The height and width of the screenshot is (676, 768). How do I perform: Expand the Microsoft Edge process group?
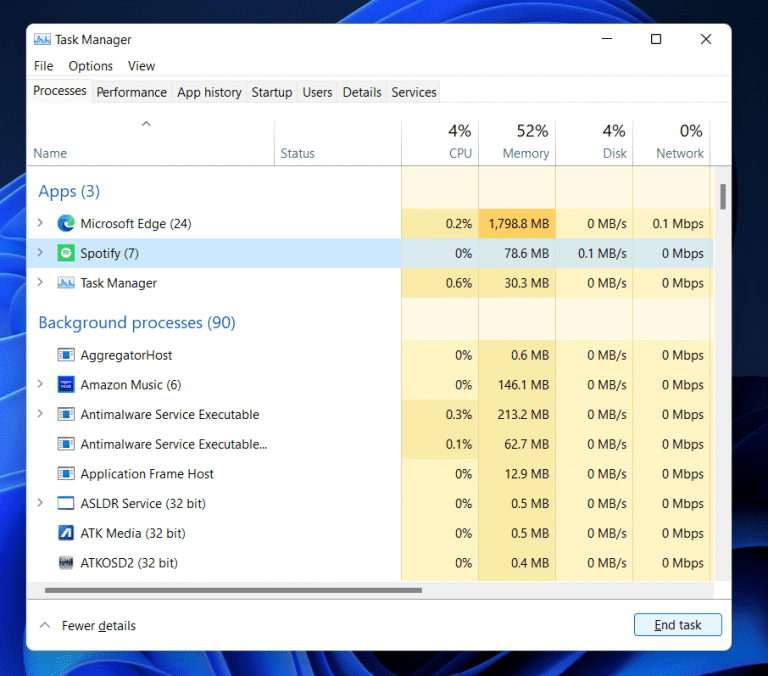point(40,224)
